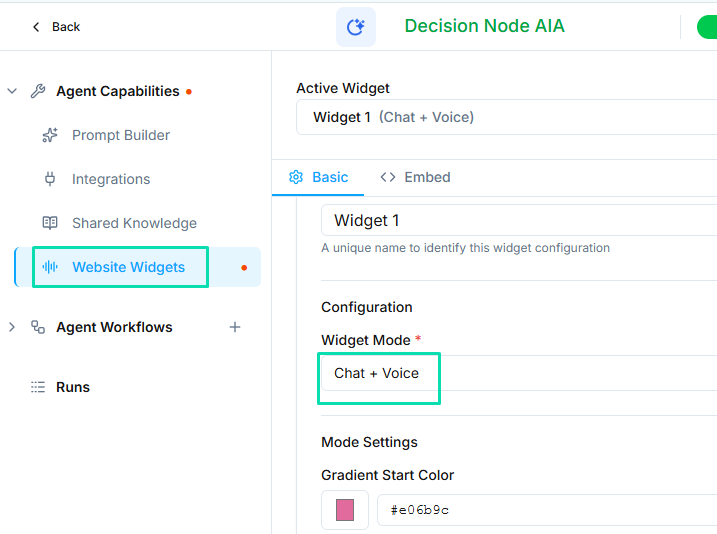This screenshot has width=717, height=534.
Task: Click the Integrations plug icon
Action: [x=50, y=179]
